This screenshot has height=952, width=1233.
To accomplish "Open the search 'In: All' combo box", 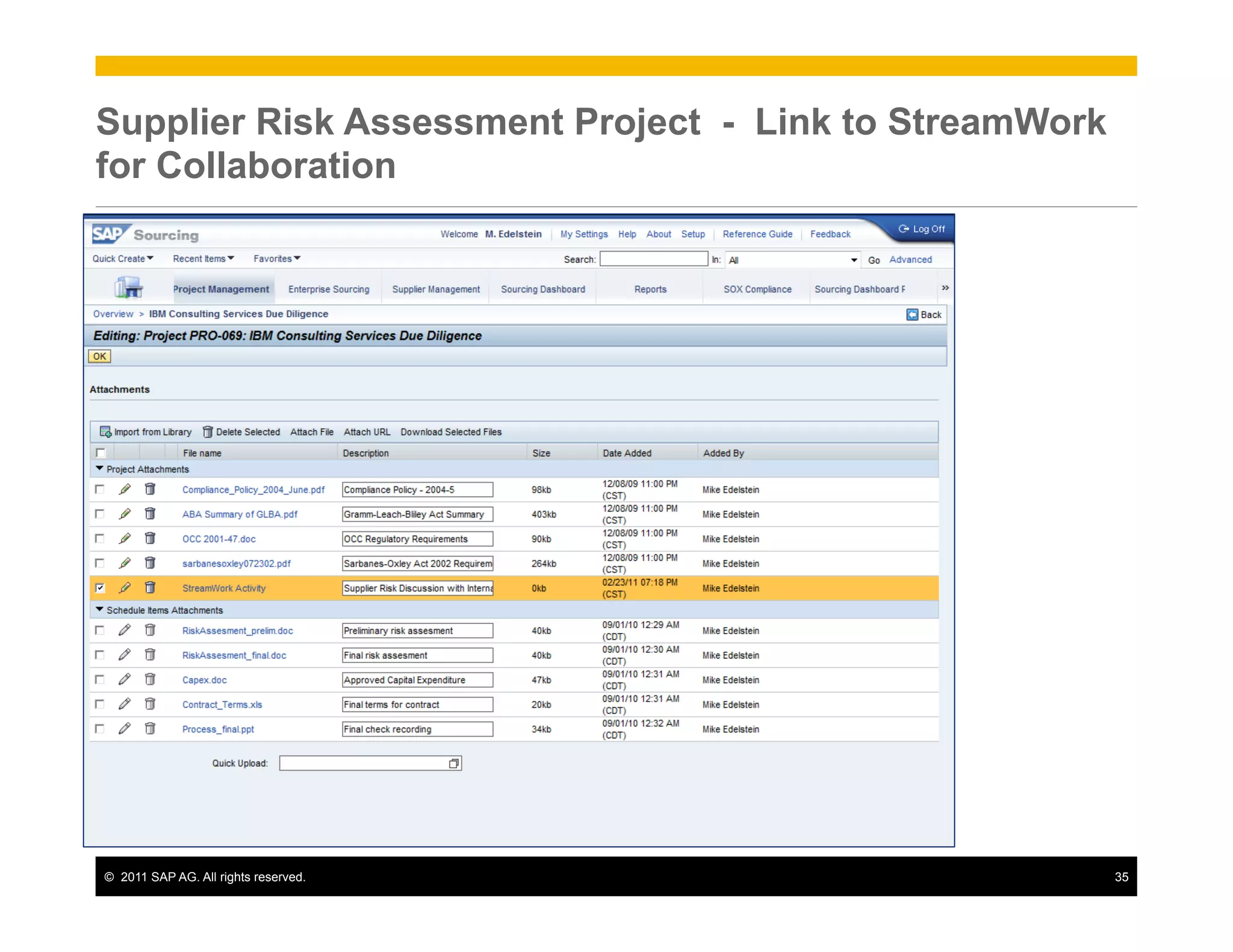I will tap(793, 260).
